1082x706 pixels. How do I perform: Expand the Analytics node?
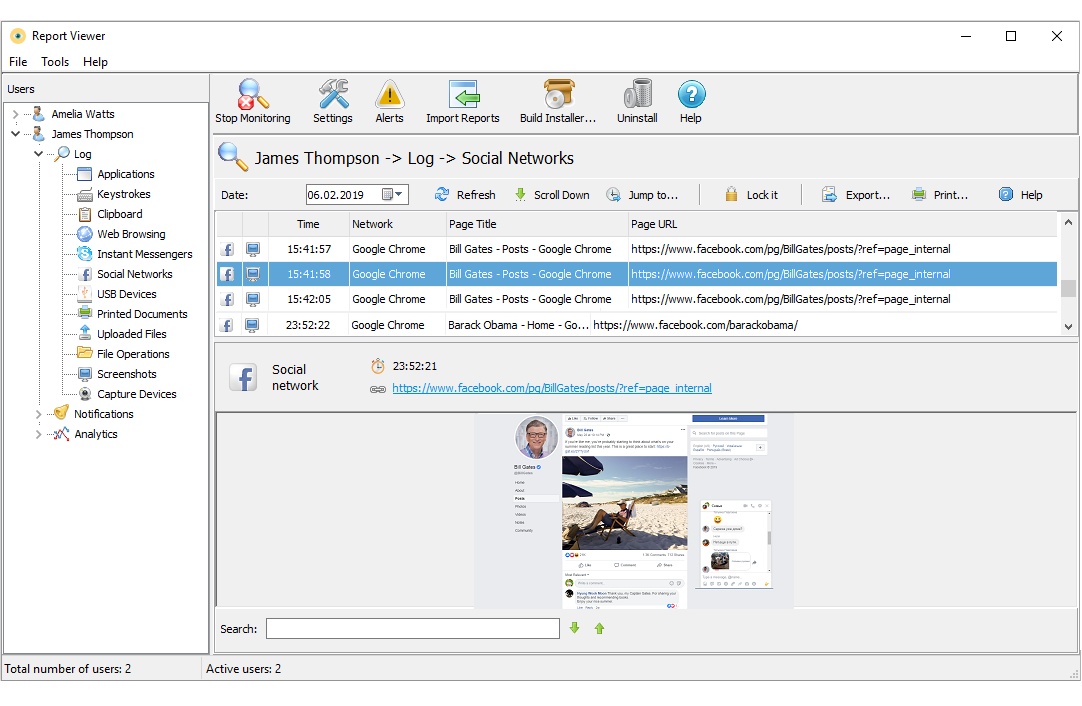point(39,434)
